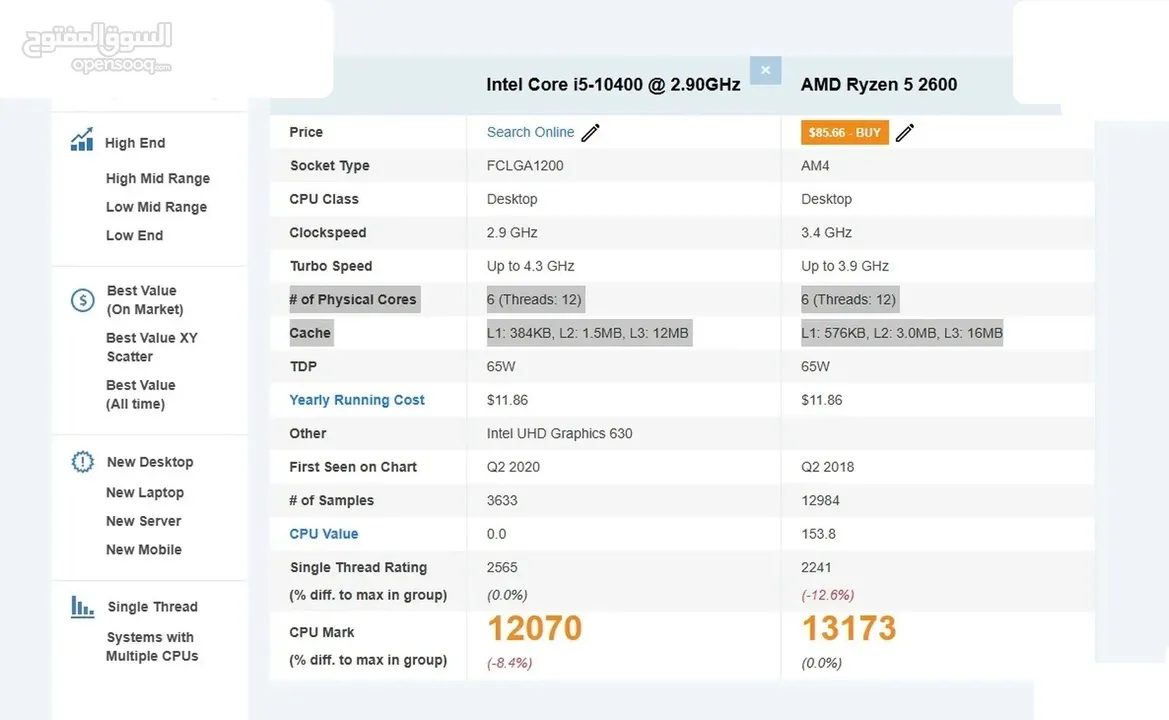Image resolution: width=1169 pixels, height=720 pixels.
Task: Edit price pencil icon for Ryzen 5 2600
Action: click(x=905, y=133)
